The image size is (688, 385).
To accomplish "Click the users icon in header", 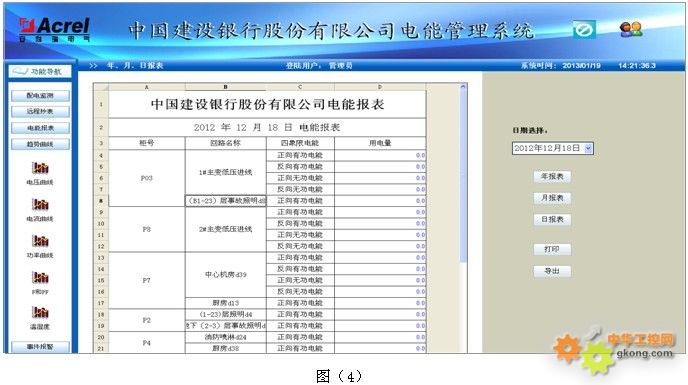I will click(x=631, y=29).
